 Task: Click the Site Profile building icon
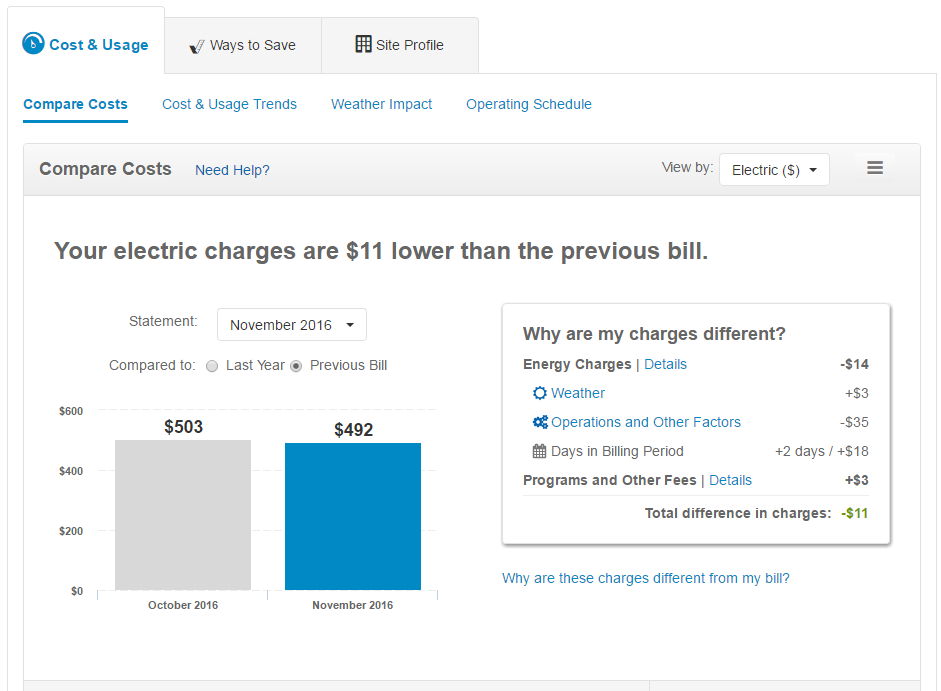pos(363,44)
